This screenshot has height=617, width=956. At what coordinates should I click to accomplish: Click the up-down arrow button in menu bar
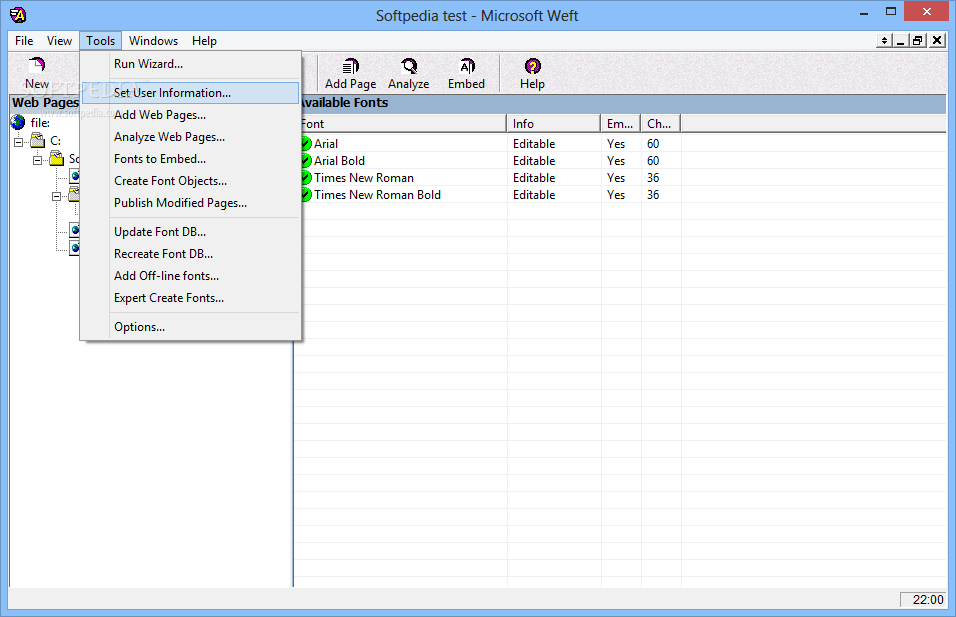coord(884,41)
